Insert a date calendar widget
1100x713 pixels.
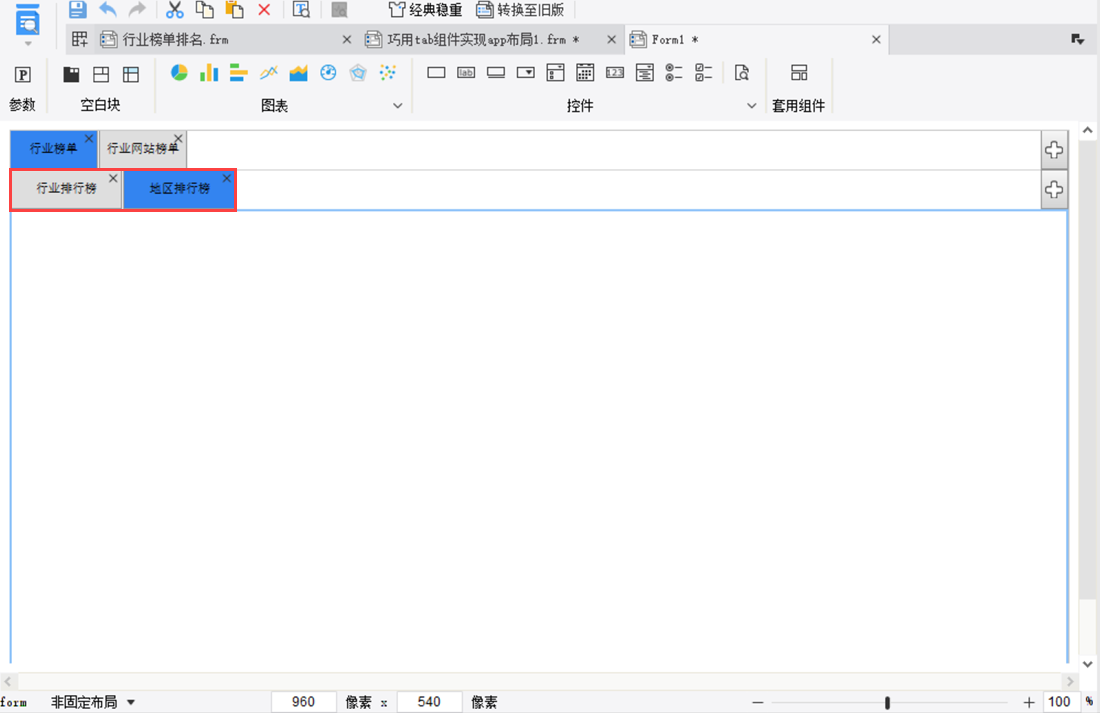(585, 72)
